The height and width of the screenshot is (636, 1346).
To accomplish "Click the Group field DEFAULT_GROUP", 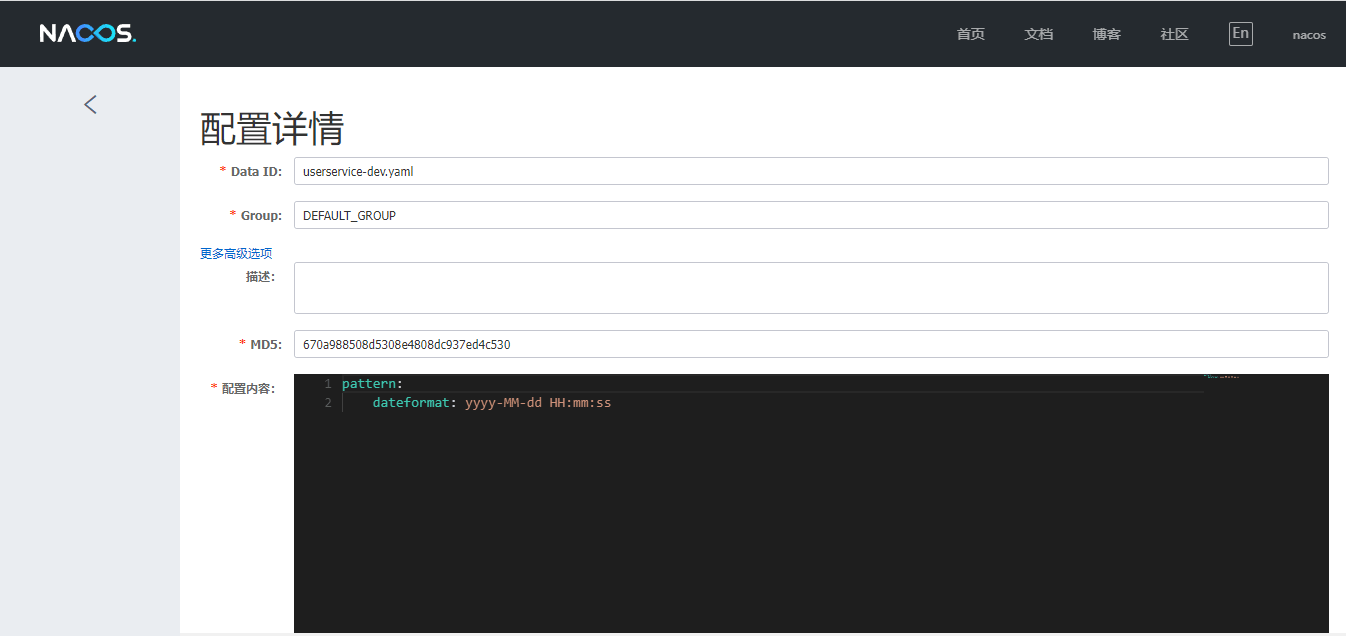I will 810,215.
